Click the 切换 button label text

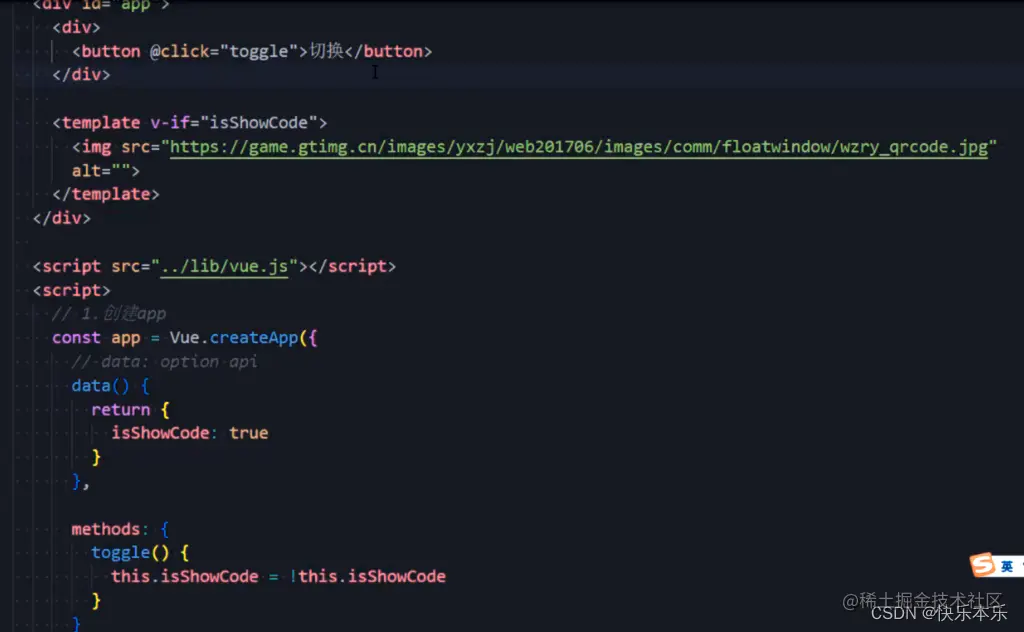[x=327, y=51]
